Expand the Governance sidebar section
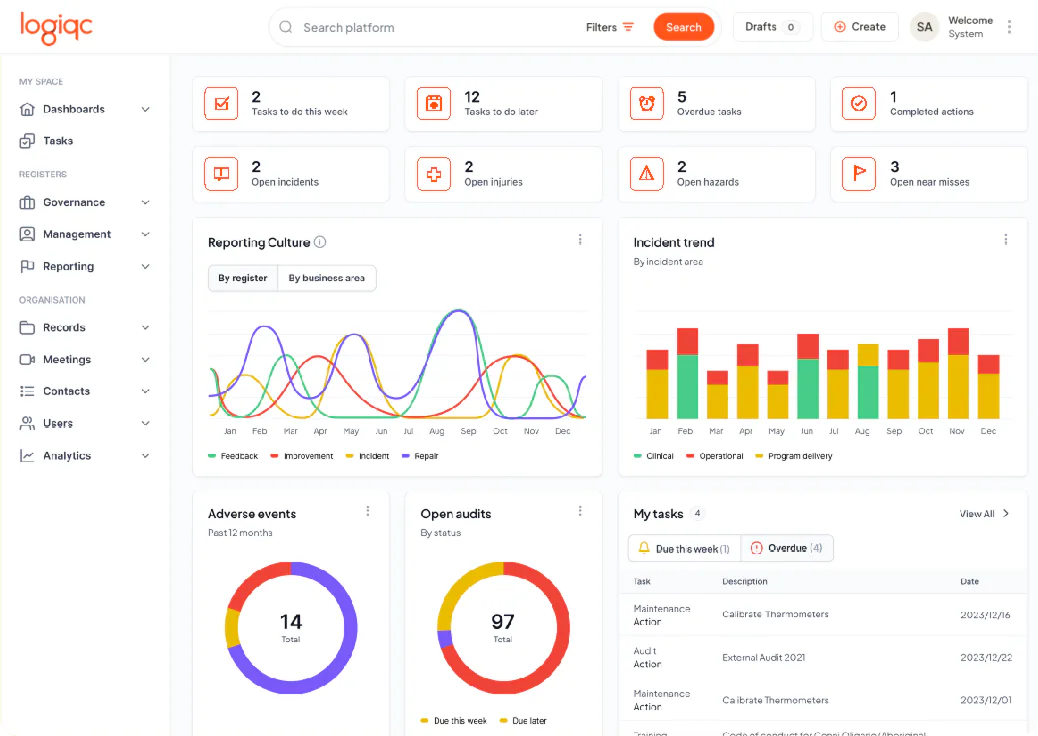 (x=85, y=203)
